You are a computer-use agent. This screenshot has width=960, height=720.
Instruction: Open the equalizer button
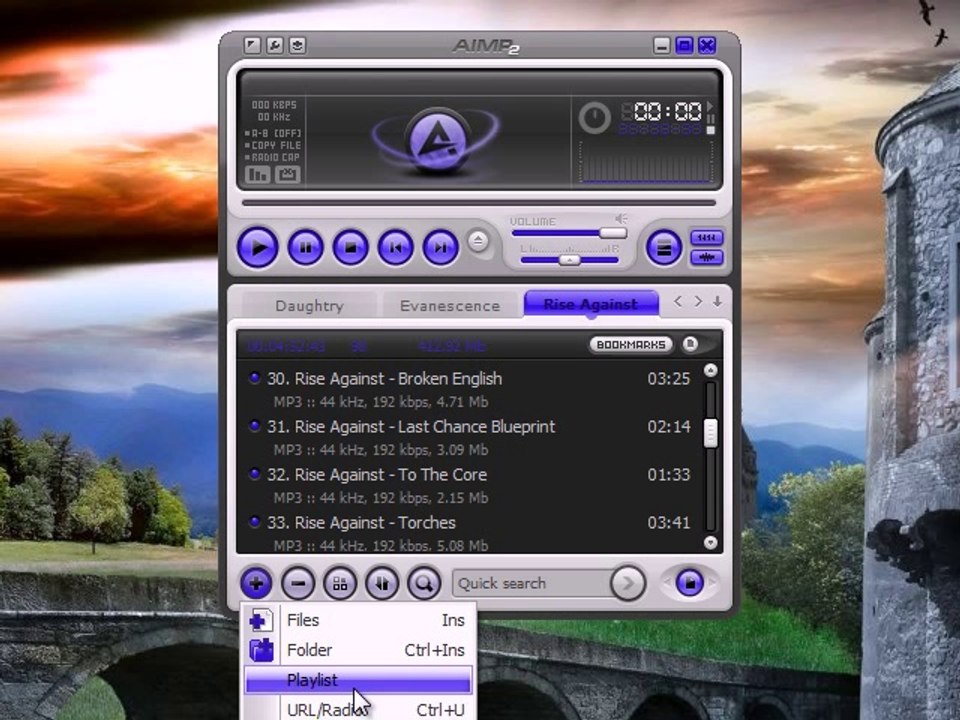[x=707, y=238]
